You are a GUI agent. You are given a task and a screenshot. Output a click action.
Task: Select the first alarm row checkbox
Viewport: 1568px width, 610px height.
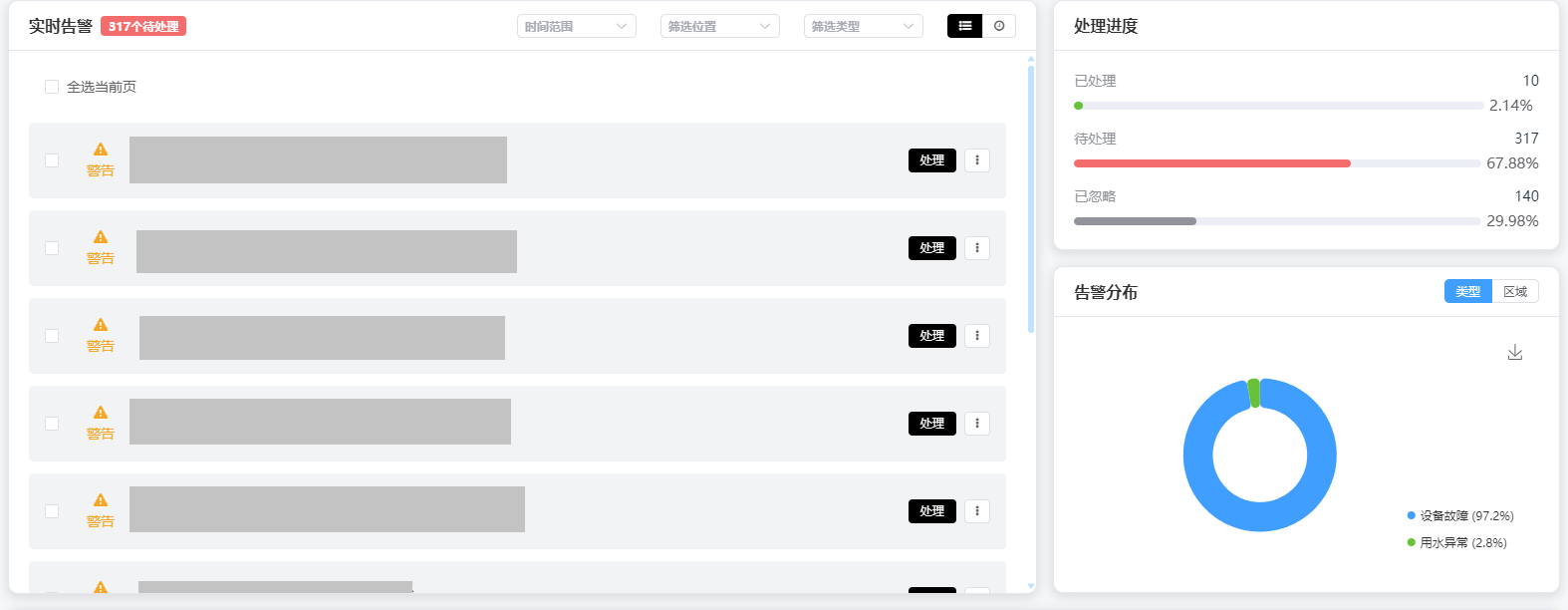(52, 160)
